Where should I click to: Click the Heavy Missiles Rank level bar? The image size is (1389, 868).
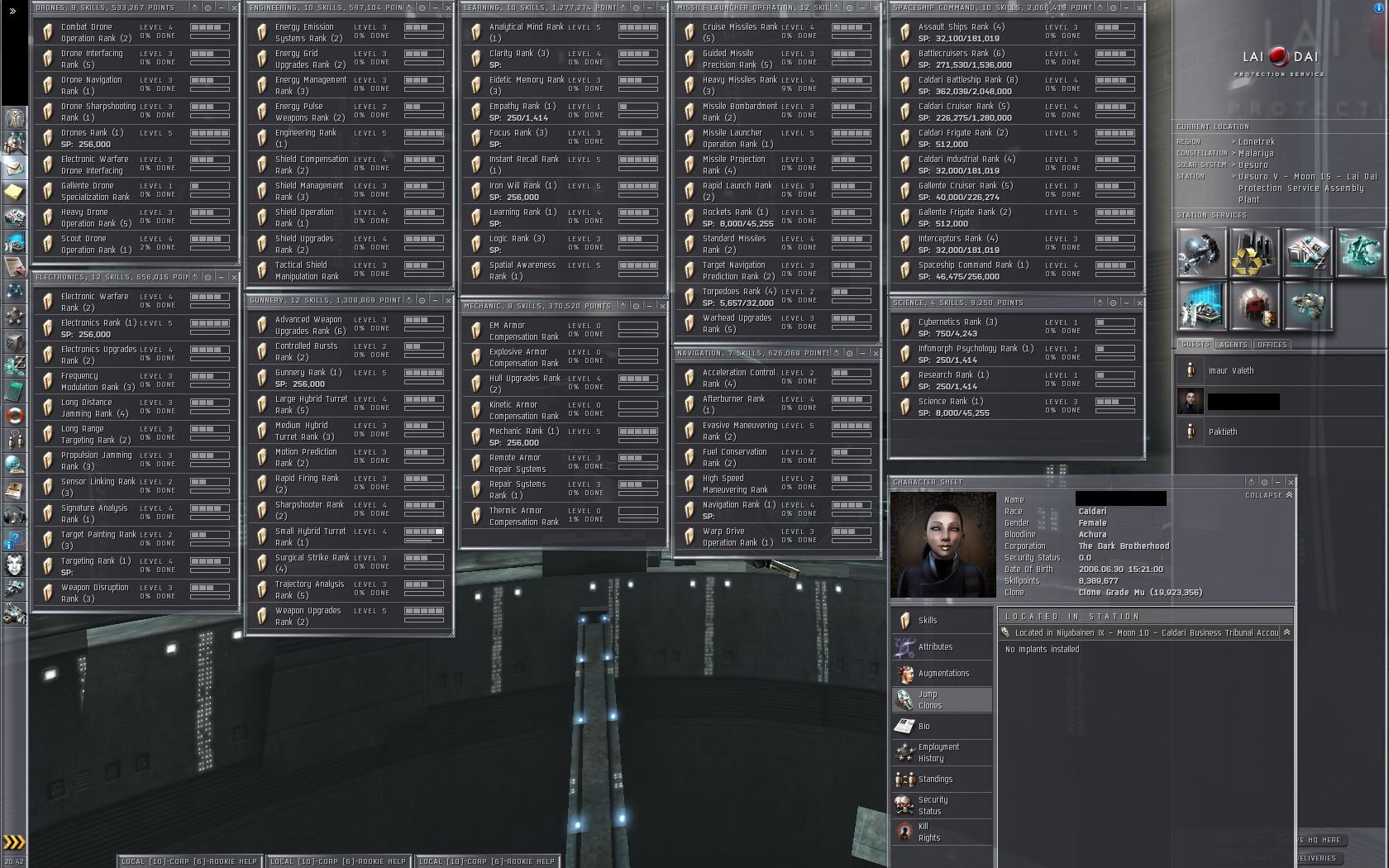pos(852,80)
